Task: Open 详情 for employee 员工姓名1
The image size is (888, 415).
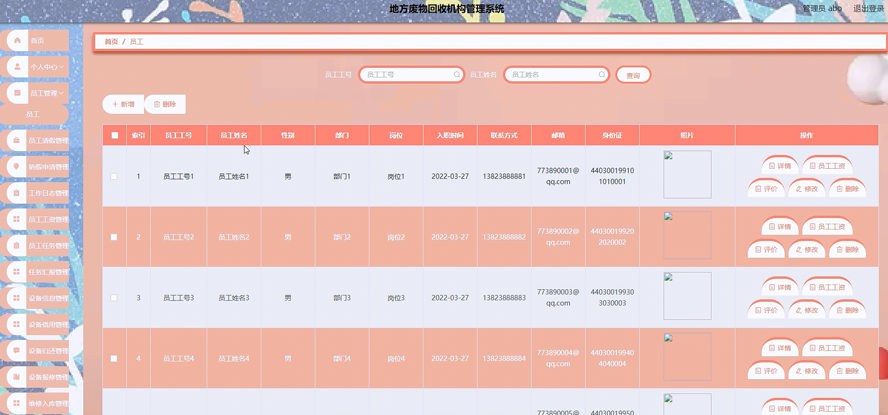Action: 780,165
